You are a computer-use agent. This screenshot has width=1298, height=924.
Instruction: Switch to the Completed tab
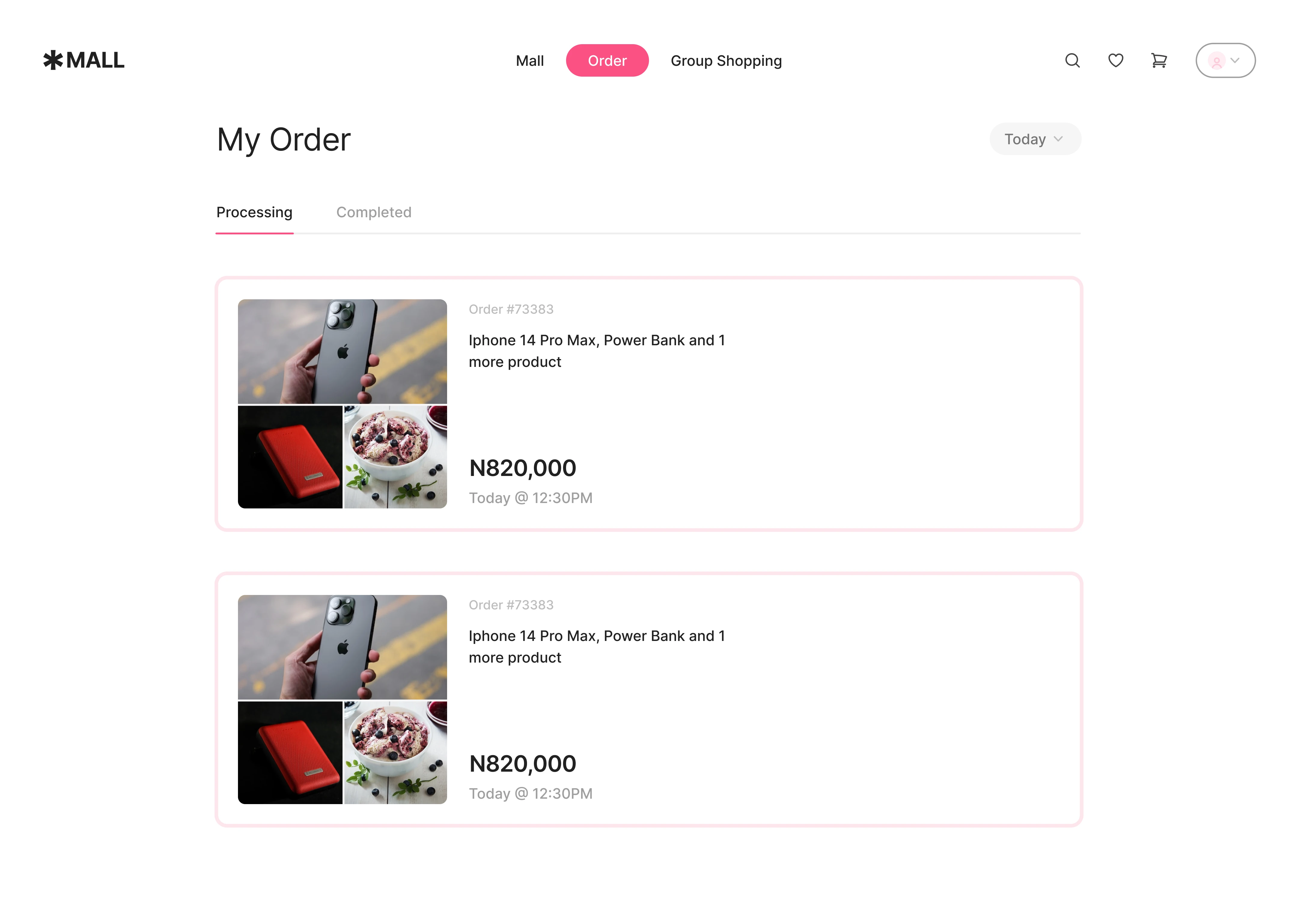click(374, 212)
